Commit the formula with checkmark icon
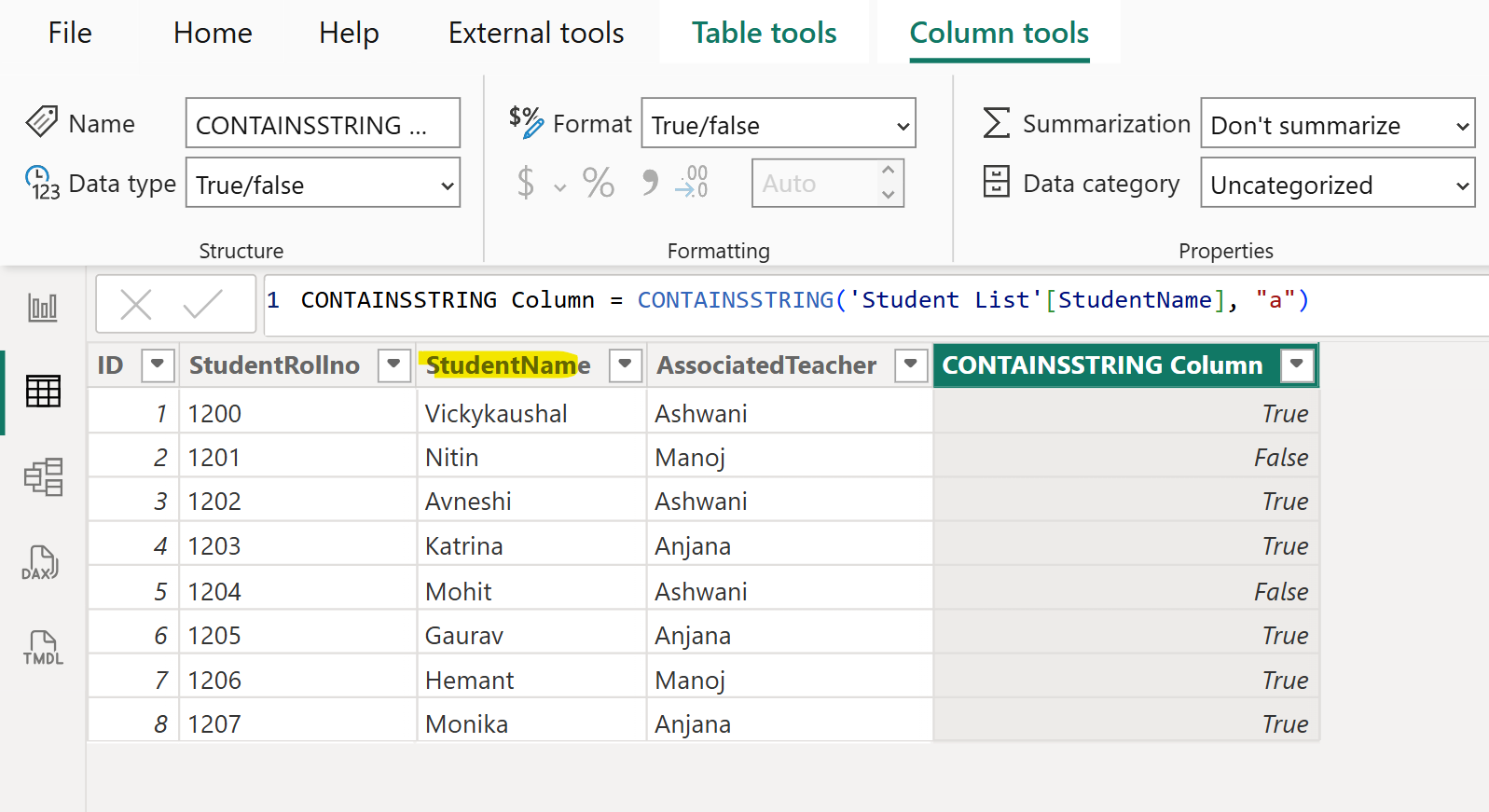Screen dimensions: 1489x812 [202, 304]
